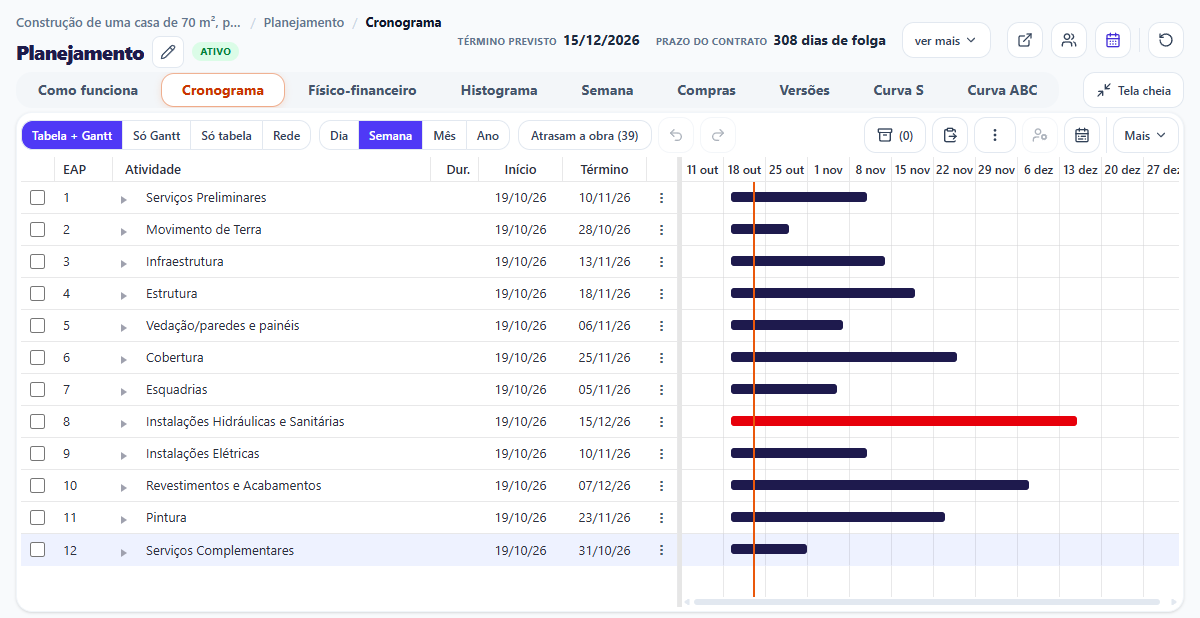Screen dimensions: 1200x618
Task: Click the 'Atrasam a obra (39)' button
Action: tap(585, 135)
